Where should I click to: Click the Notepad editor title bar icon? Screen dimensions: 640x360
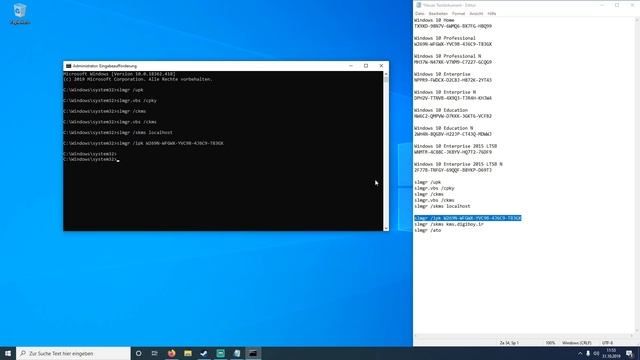coord(418,5)
